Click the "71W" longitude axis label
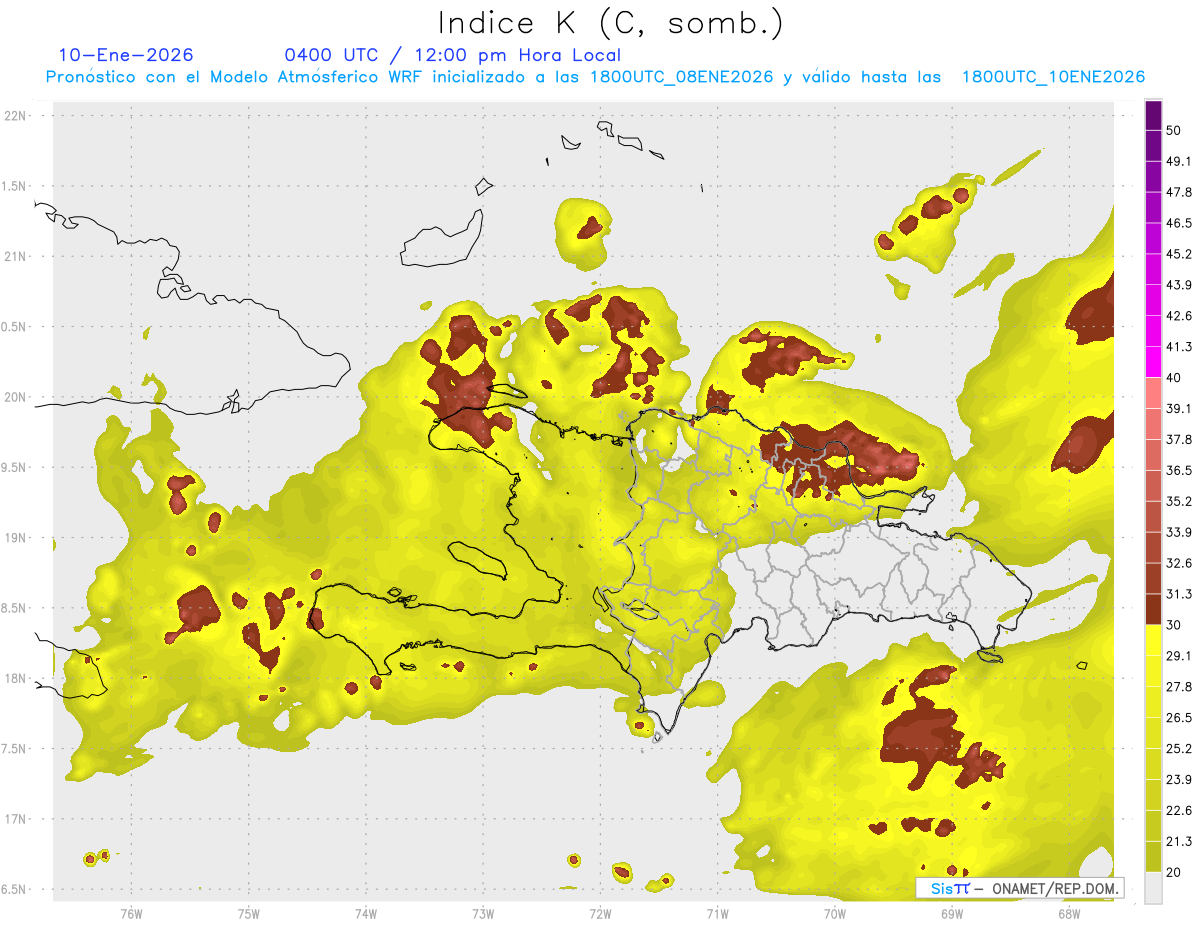This screenshot has height=927, width=1200. [717, 913]
